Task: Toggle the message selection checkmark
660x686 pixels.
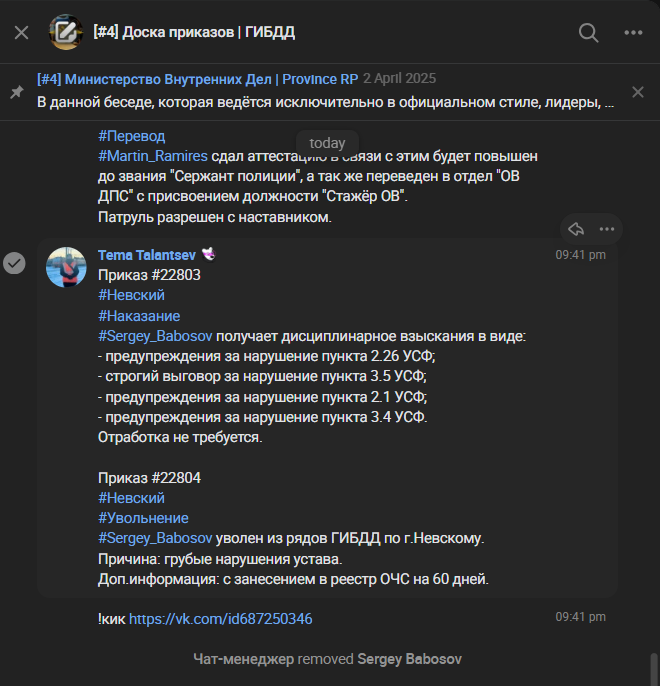Action: coord(14,263)
